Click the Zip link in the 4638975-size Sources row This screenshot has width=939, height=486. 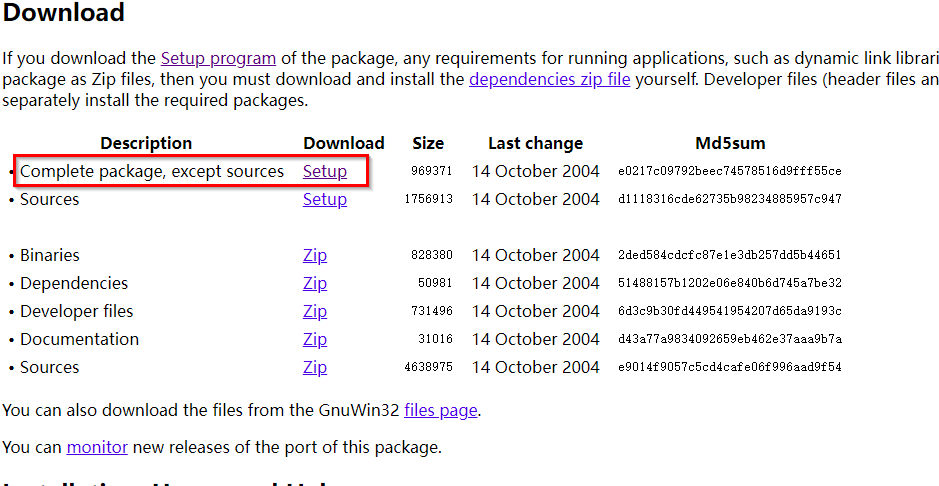click(x=315, y=367)
